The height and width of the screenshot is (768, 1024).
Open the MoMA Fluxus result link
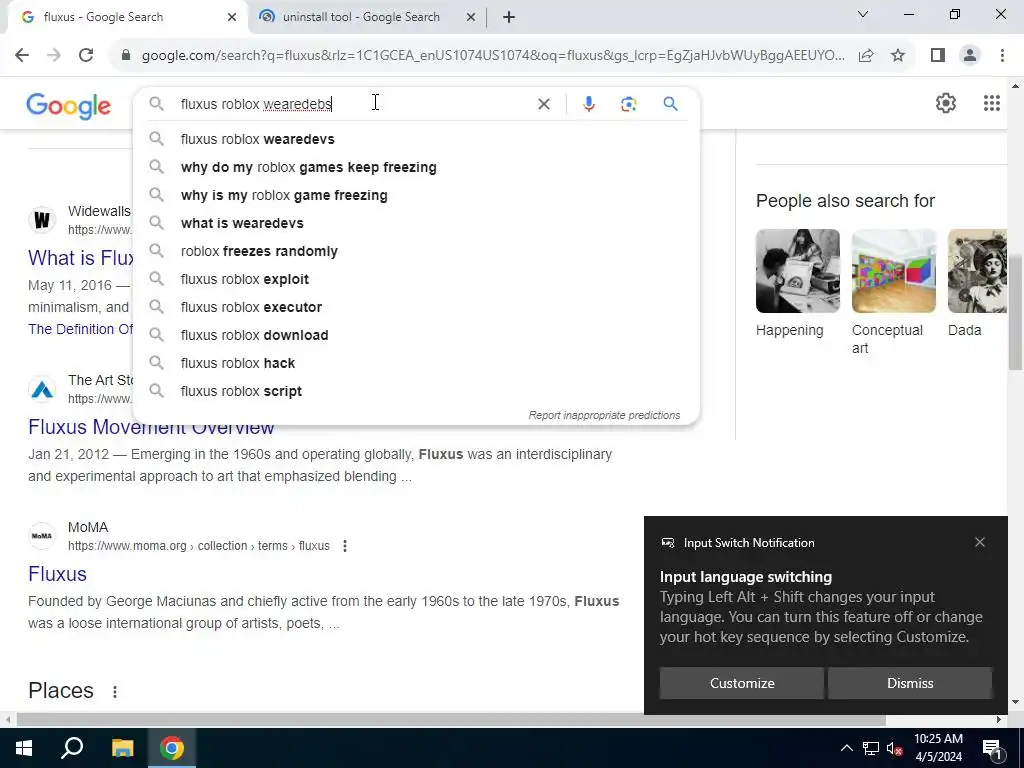point(57,574)
